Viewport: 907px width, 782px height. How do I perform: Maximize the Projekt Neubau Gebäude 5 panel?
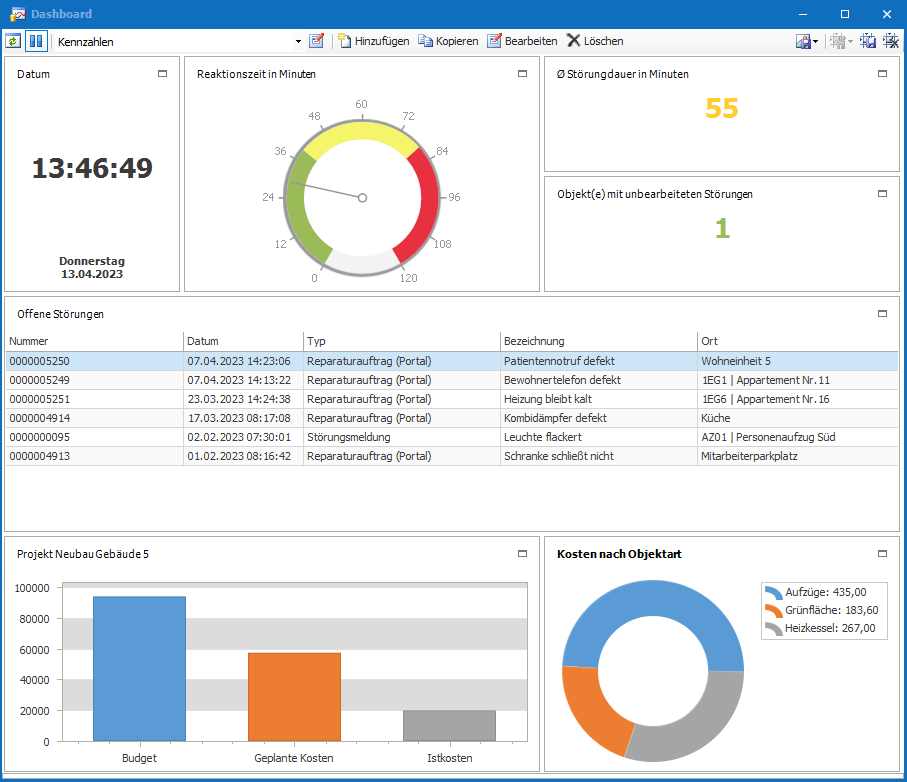point(522,554)
